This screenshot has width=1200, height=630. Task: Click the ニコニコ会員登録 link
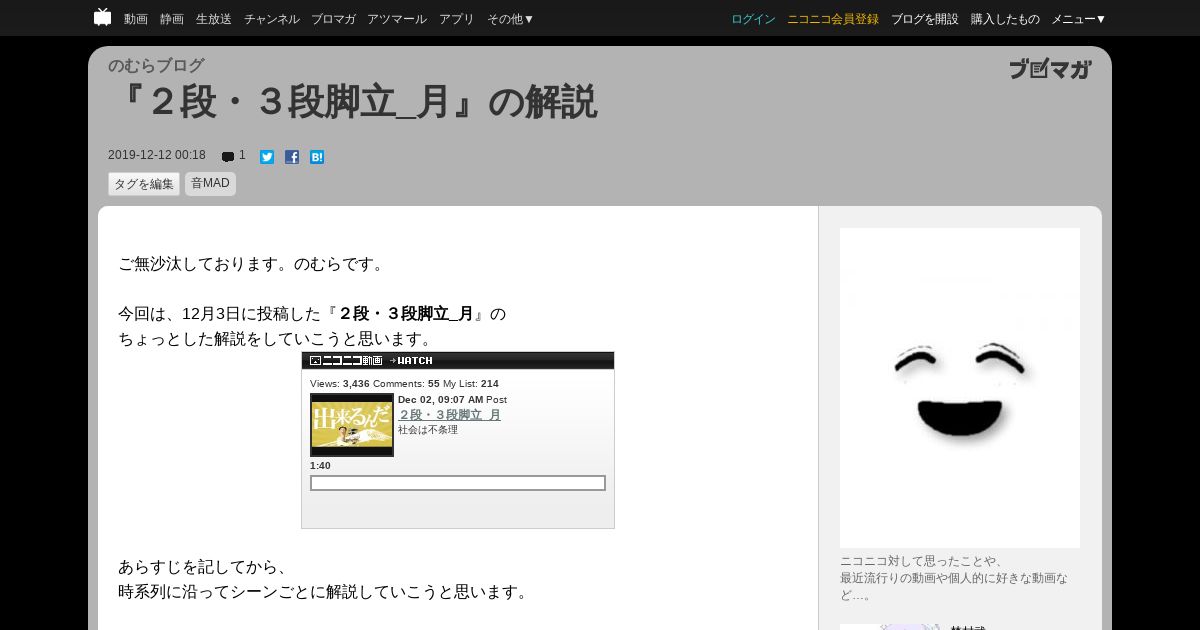833,19
